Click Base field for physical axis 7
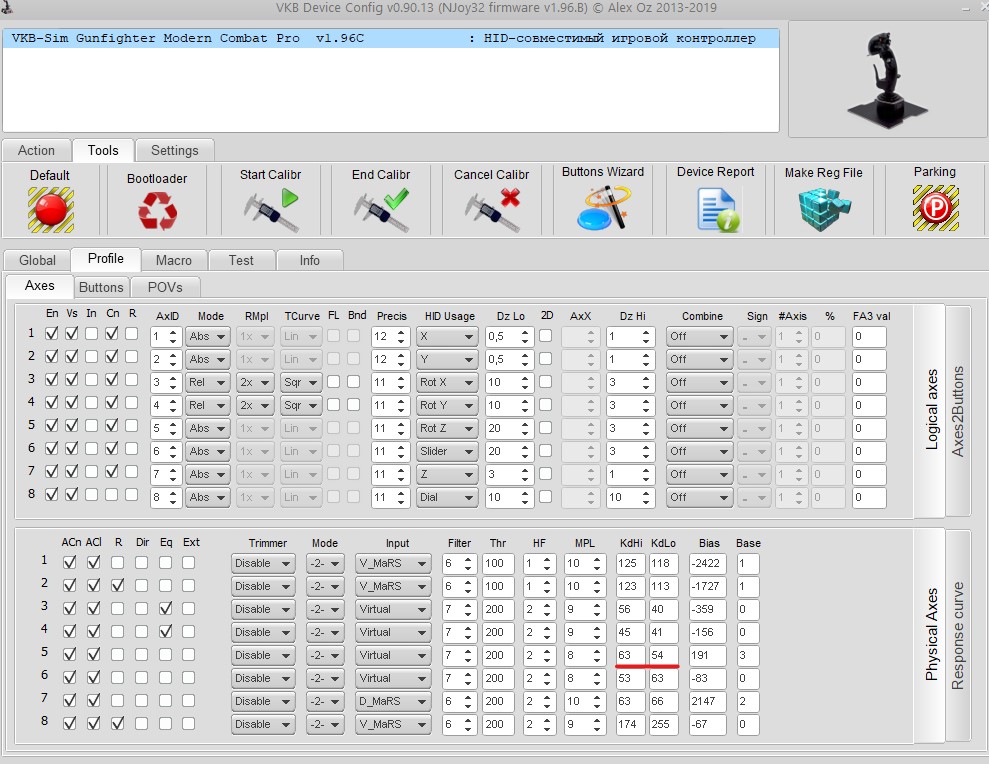Viewport: 989px width, 764px height. click(748, 702)
